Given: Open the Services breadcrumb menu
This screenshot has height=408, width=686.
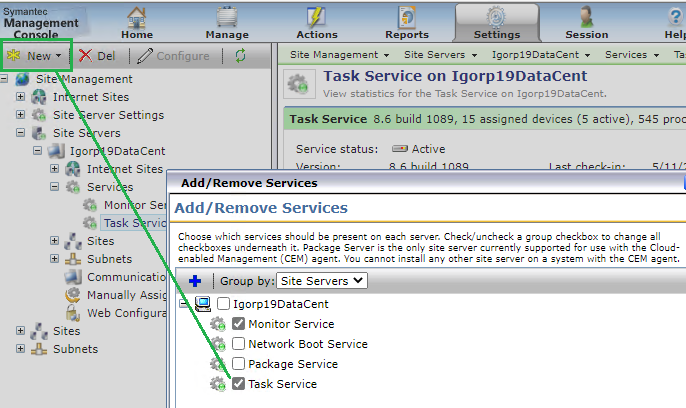Looking at the screenshot, I should click(632, 55).
